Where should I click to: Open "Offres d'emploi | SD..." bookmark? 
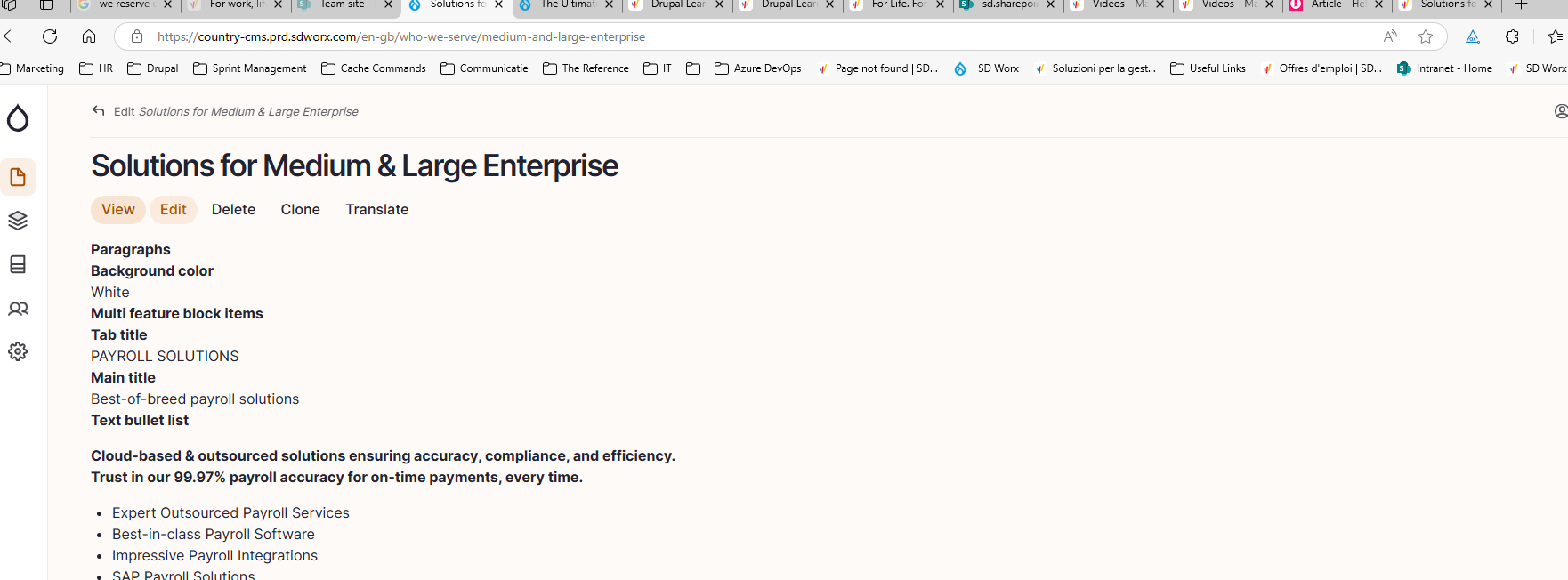point(1322,68)
